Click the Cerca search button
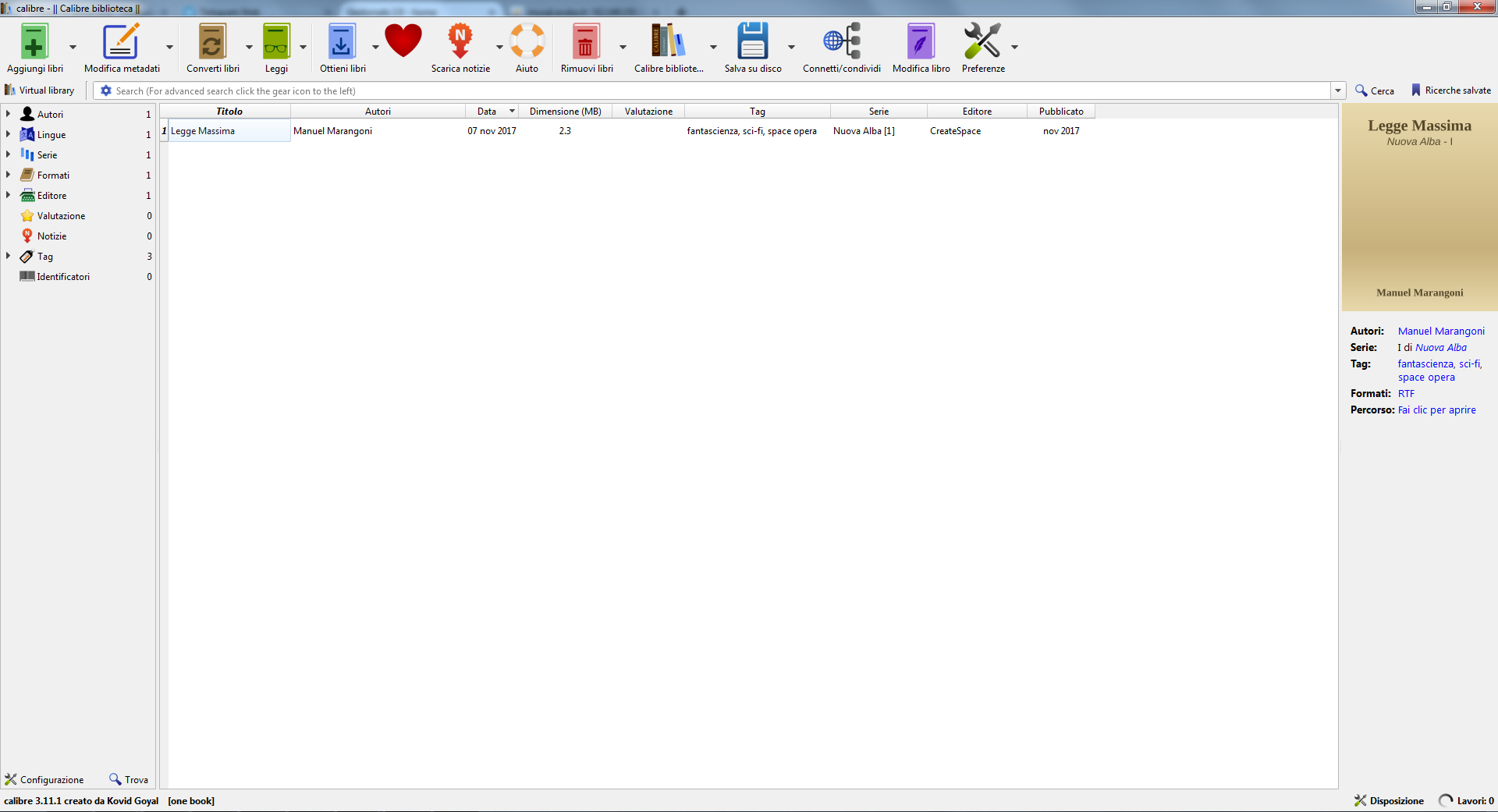This screenshot has height=812, width=1498. (x=1375, y=90)
